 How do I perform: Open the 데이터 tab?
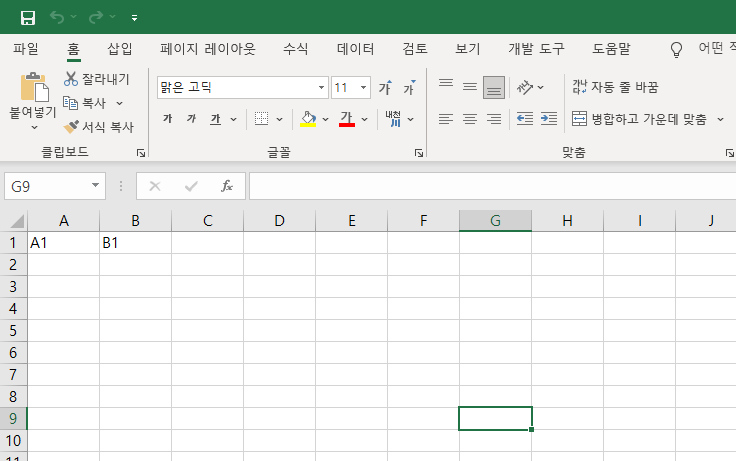pos(355,49)
